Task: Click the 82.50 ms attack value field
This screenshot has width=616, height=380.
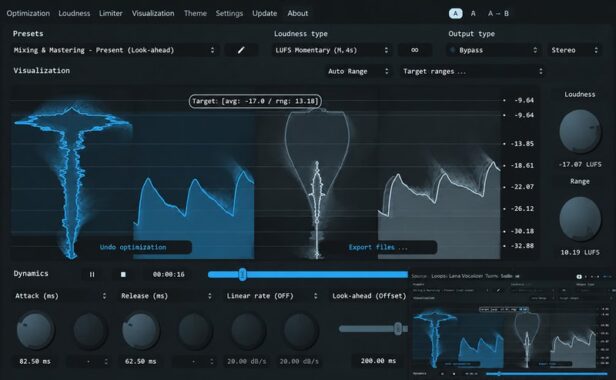Action: (35, 361)
